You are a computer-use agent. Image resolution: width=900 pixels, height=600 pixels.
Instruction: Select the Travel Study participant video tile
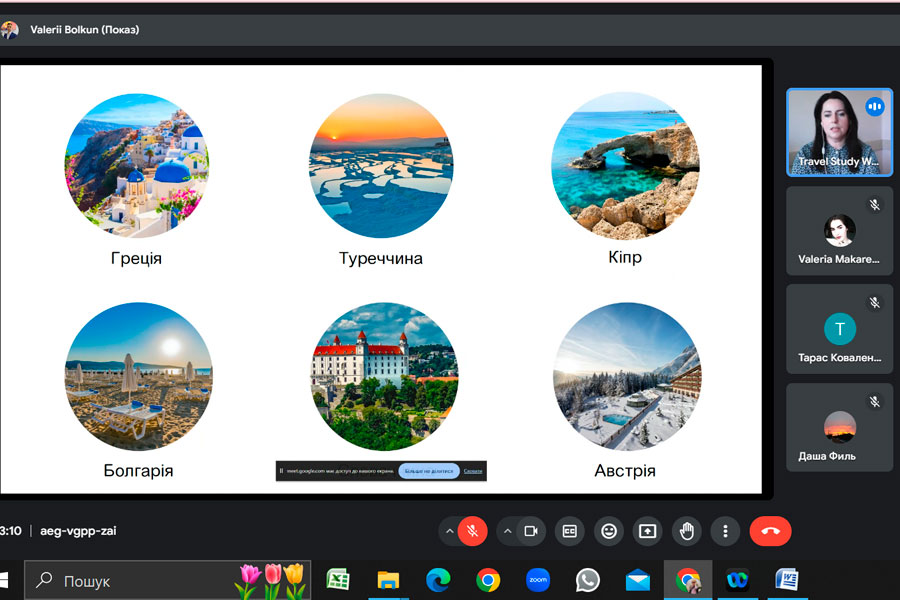click(x=838, y=132)
